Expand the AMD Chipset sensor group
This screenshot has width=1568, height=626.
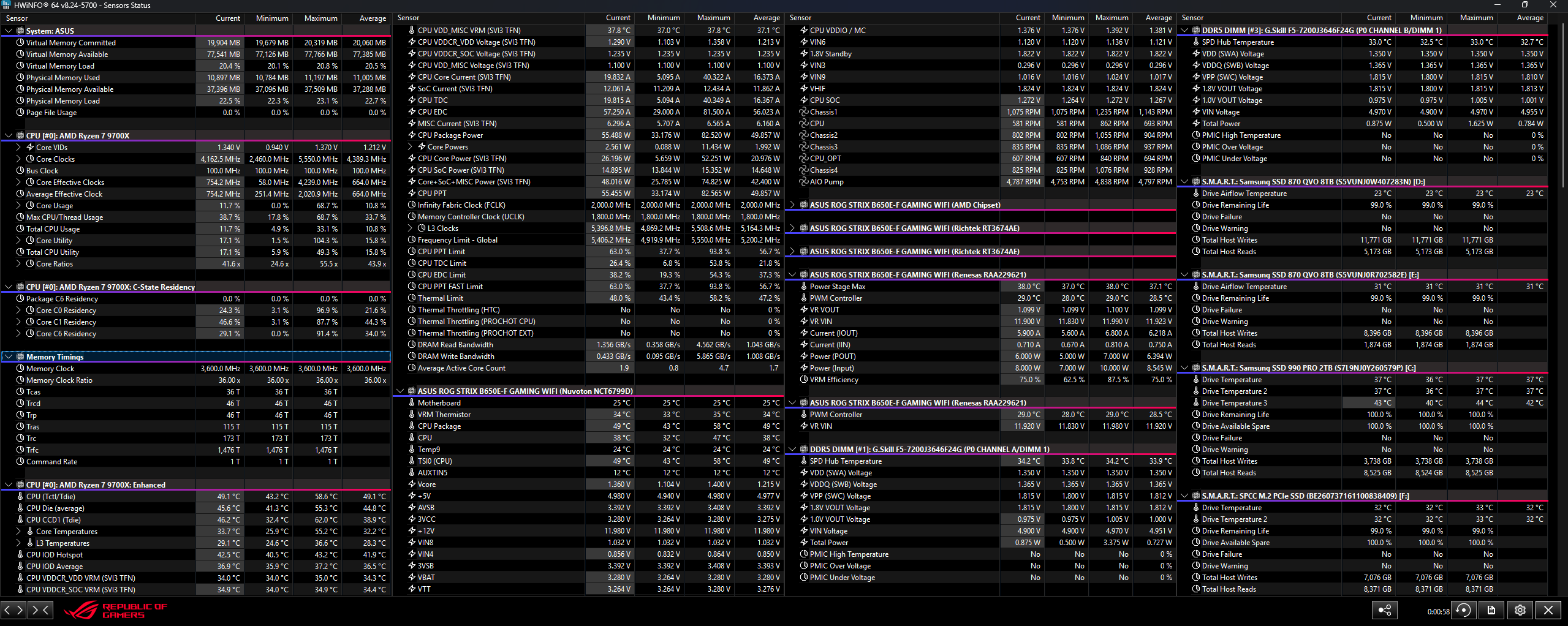click(792, 205)
